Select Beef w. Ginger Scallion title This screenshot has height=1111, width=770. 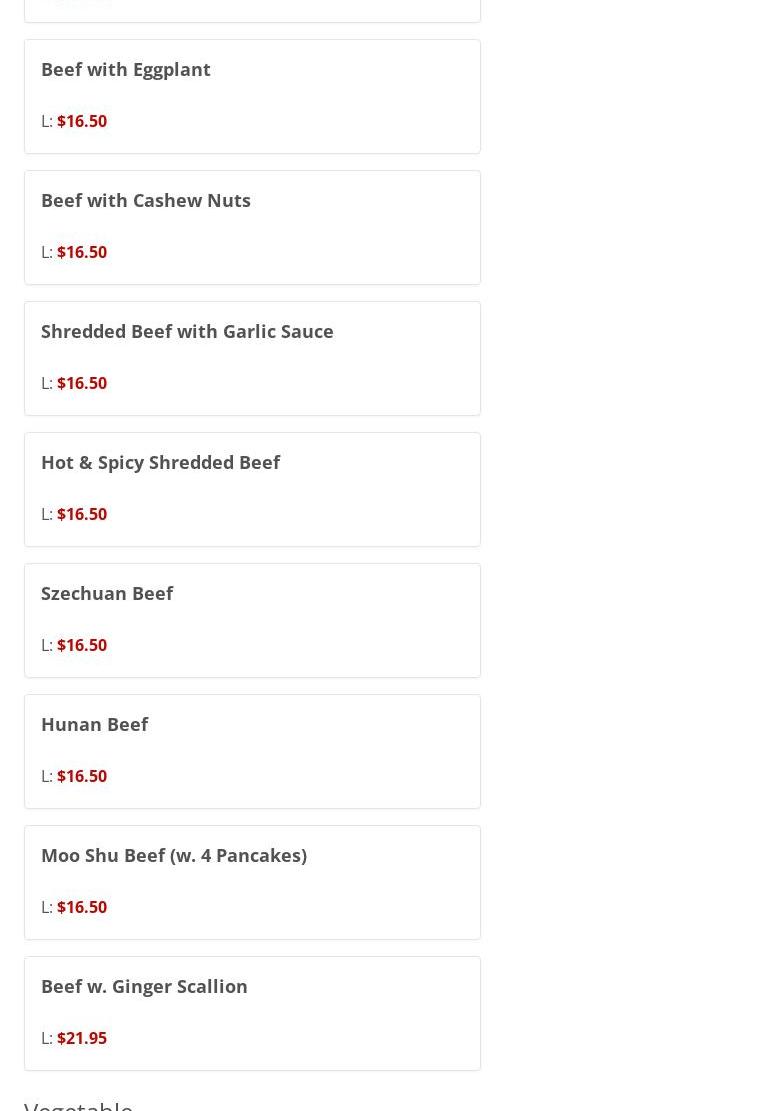[144, 986]
